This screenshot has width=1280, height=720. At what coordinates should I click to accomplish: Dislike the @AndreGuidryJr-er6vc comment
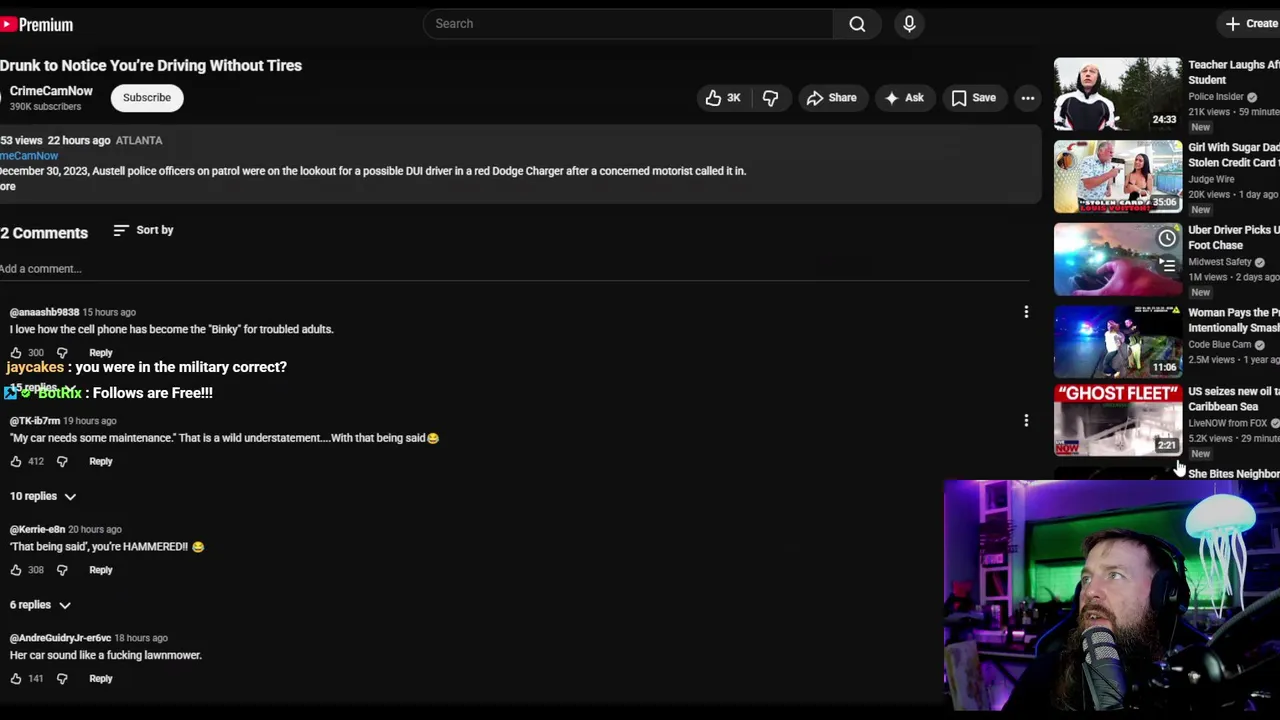(62, 679)
